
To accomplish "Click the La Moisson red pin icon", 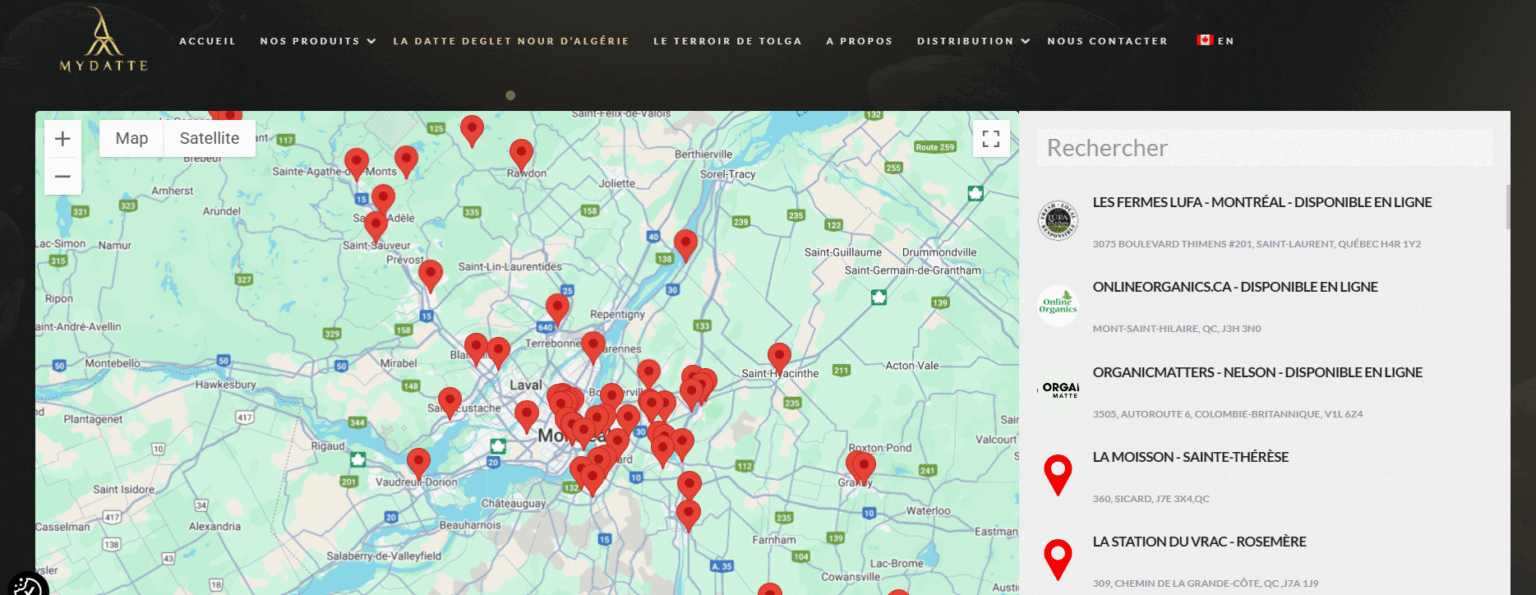I will 1058,475.
